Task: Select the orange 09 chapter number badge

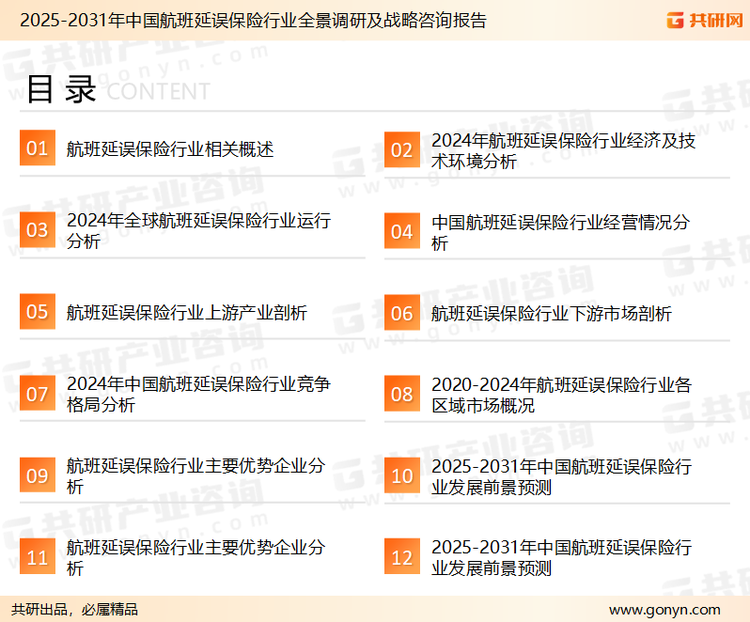Action: 37,475
